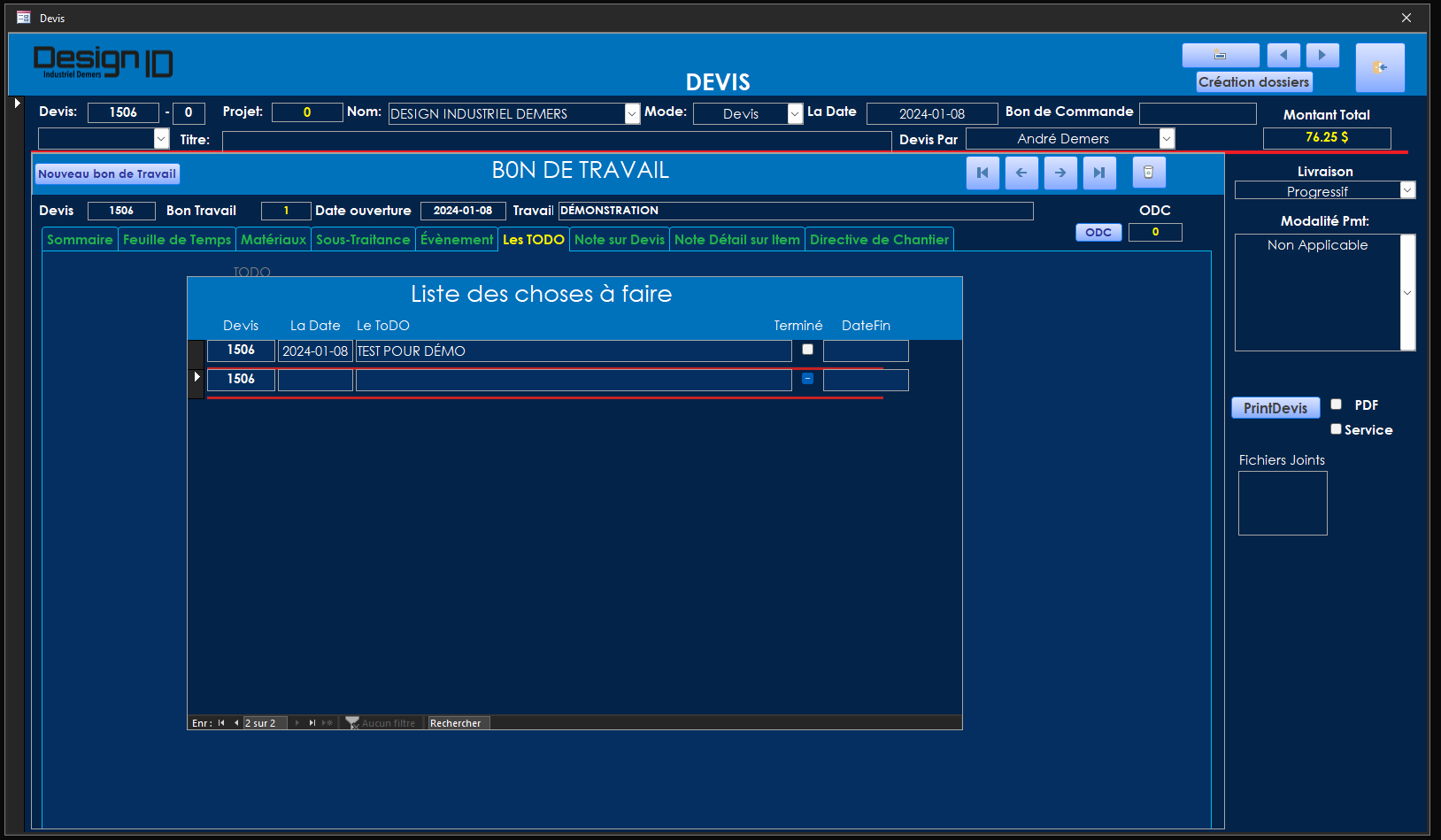
Task: Go to previous devis with left triangle
Action: coord(1283,56)
